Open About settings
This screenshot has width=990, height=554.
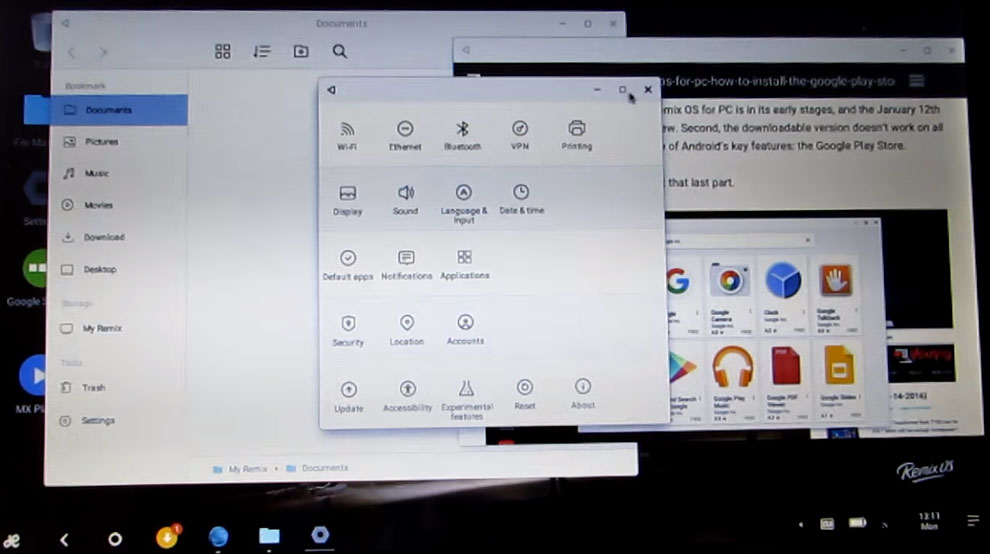pyautogui.click(x=583, y=394)
